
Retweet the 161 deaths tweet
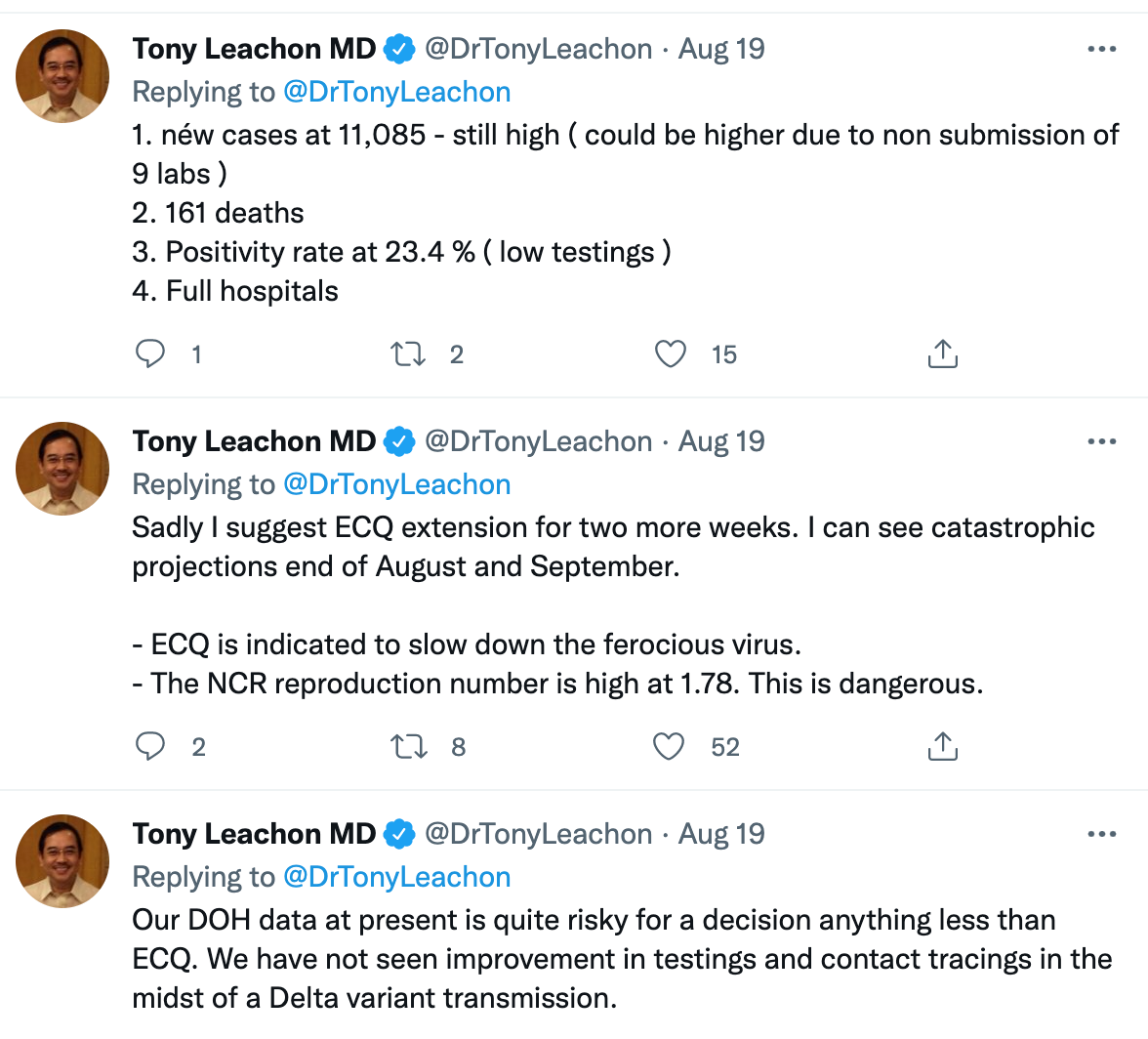click(408, 354)
